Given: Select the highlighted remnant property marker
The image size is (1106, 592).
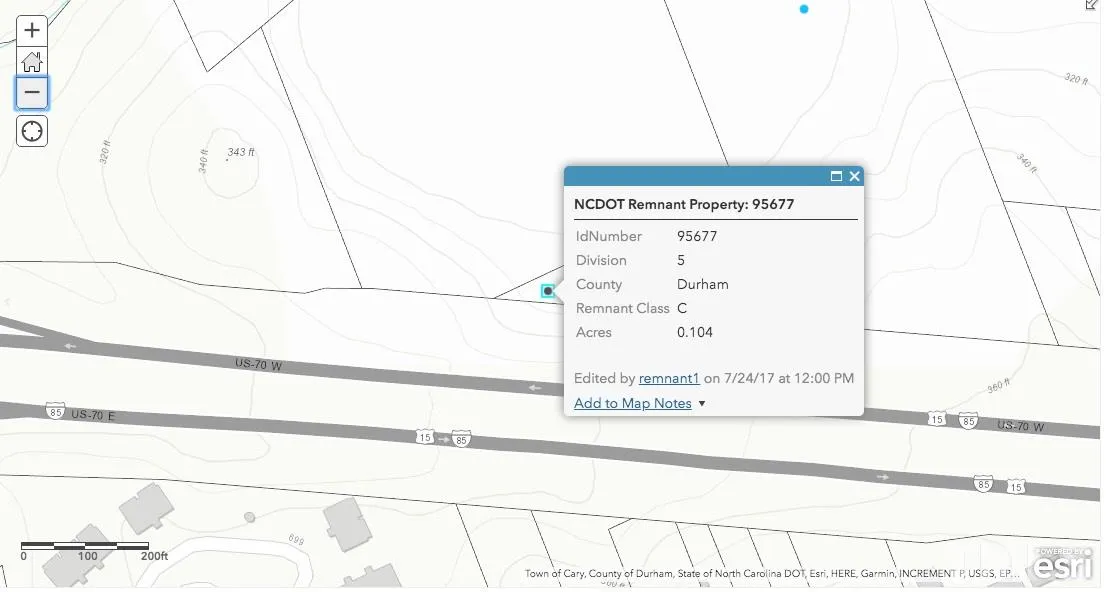Looking at the screenshot, I should 548,291.
